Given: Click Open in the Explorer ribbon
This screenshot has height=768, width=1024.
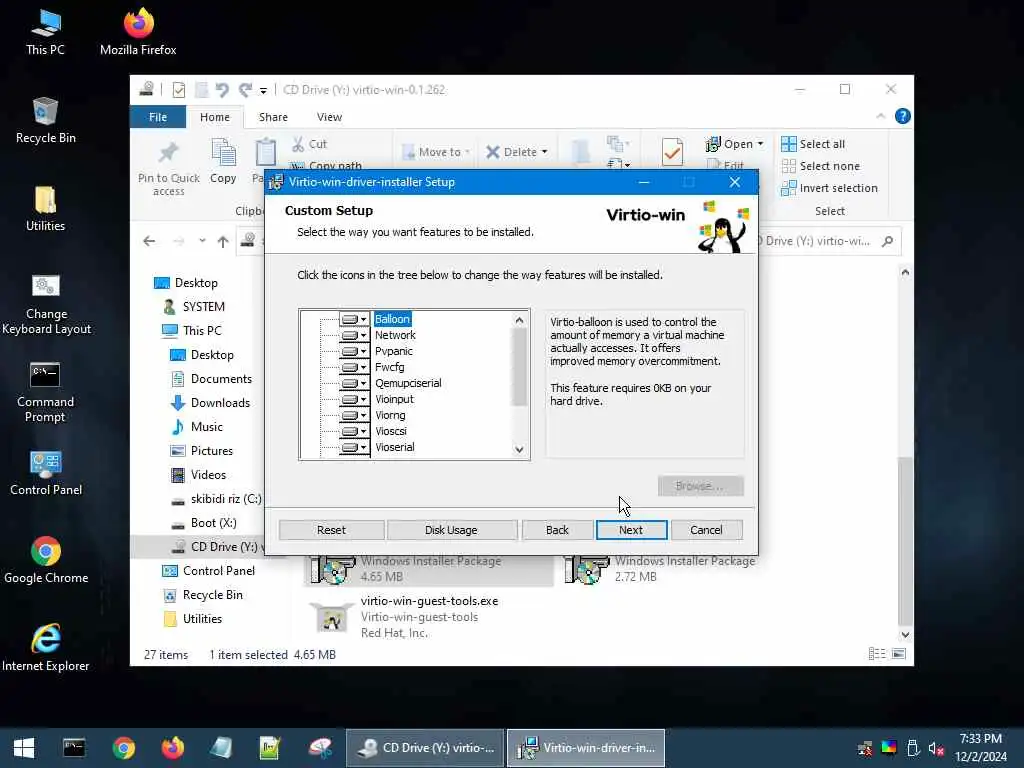Looking at the screenshot, I should pos(734,144).
